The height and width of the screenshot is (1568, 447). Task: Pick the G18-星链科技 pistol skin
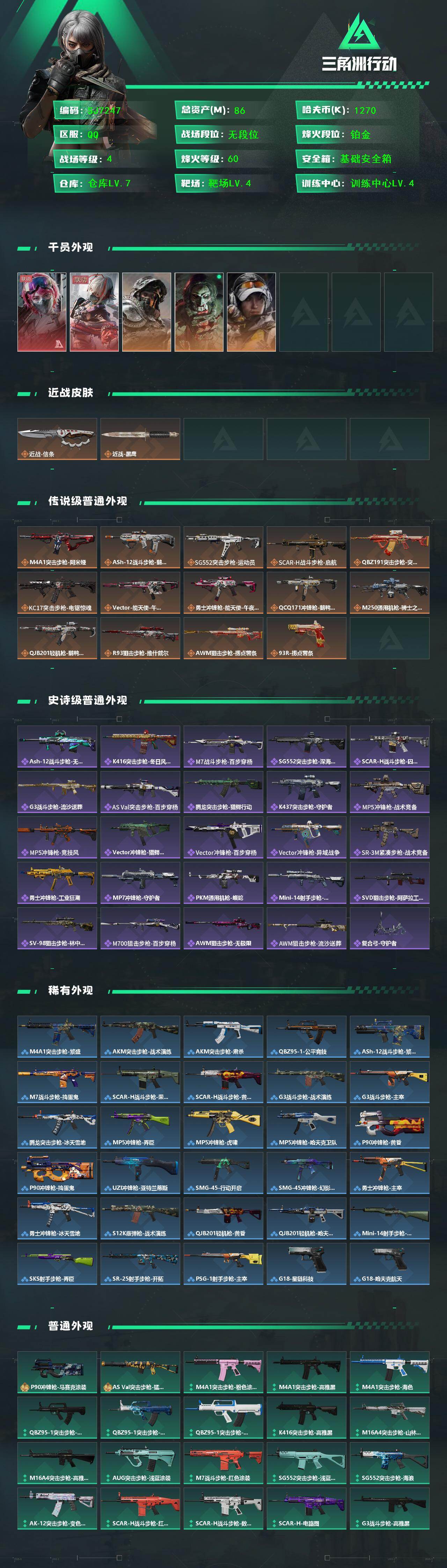(307, 1264)
